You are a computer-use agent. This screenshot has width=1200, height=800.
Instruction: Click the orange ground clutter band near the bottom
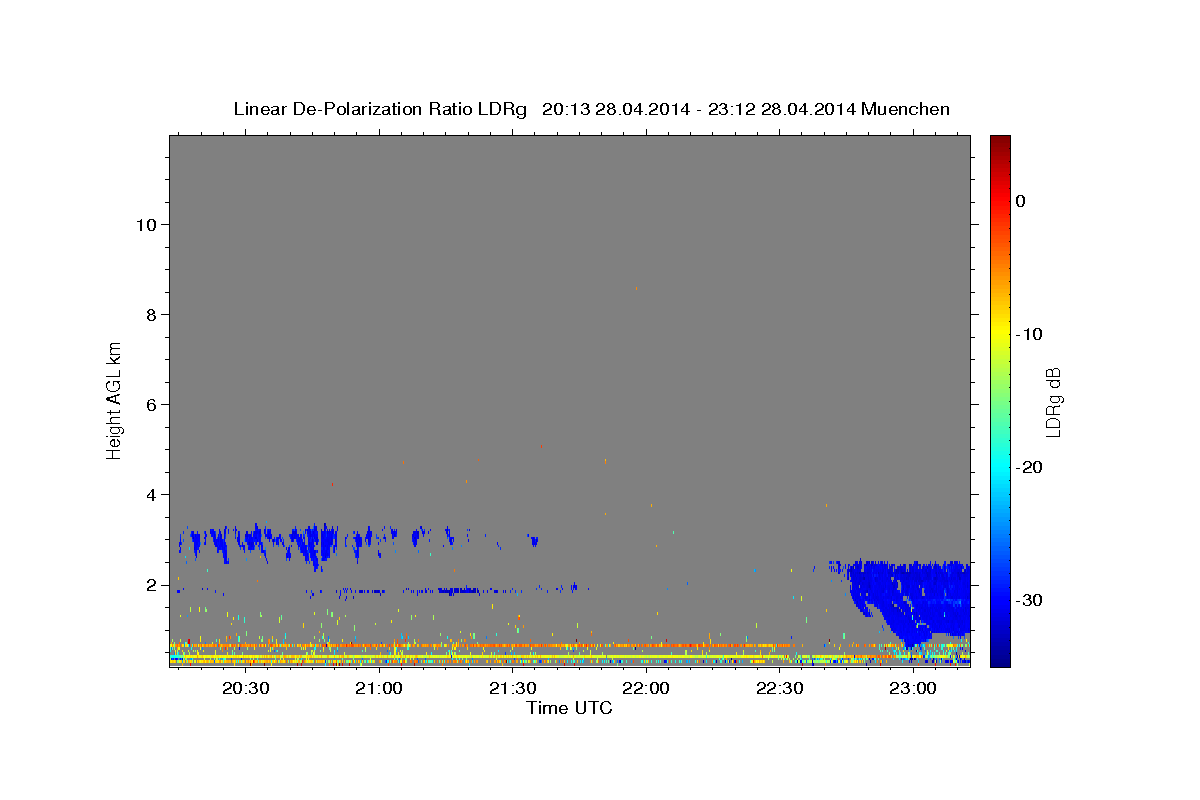[x=480, y=646]
